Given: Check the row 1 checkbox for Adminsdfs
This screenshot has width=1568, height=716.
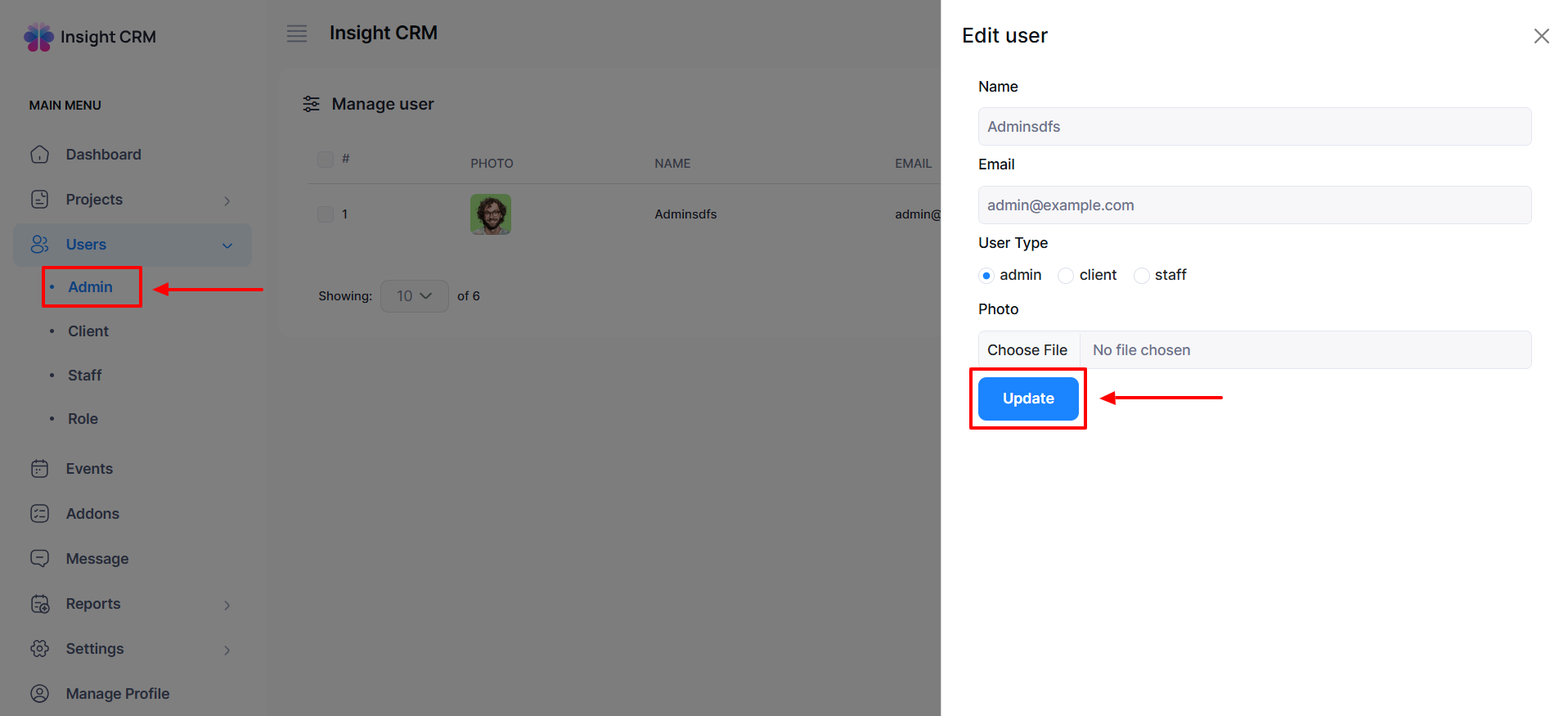Looking at the screenshot, I should [x=326, y=214].
